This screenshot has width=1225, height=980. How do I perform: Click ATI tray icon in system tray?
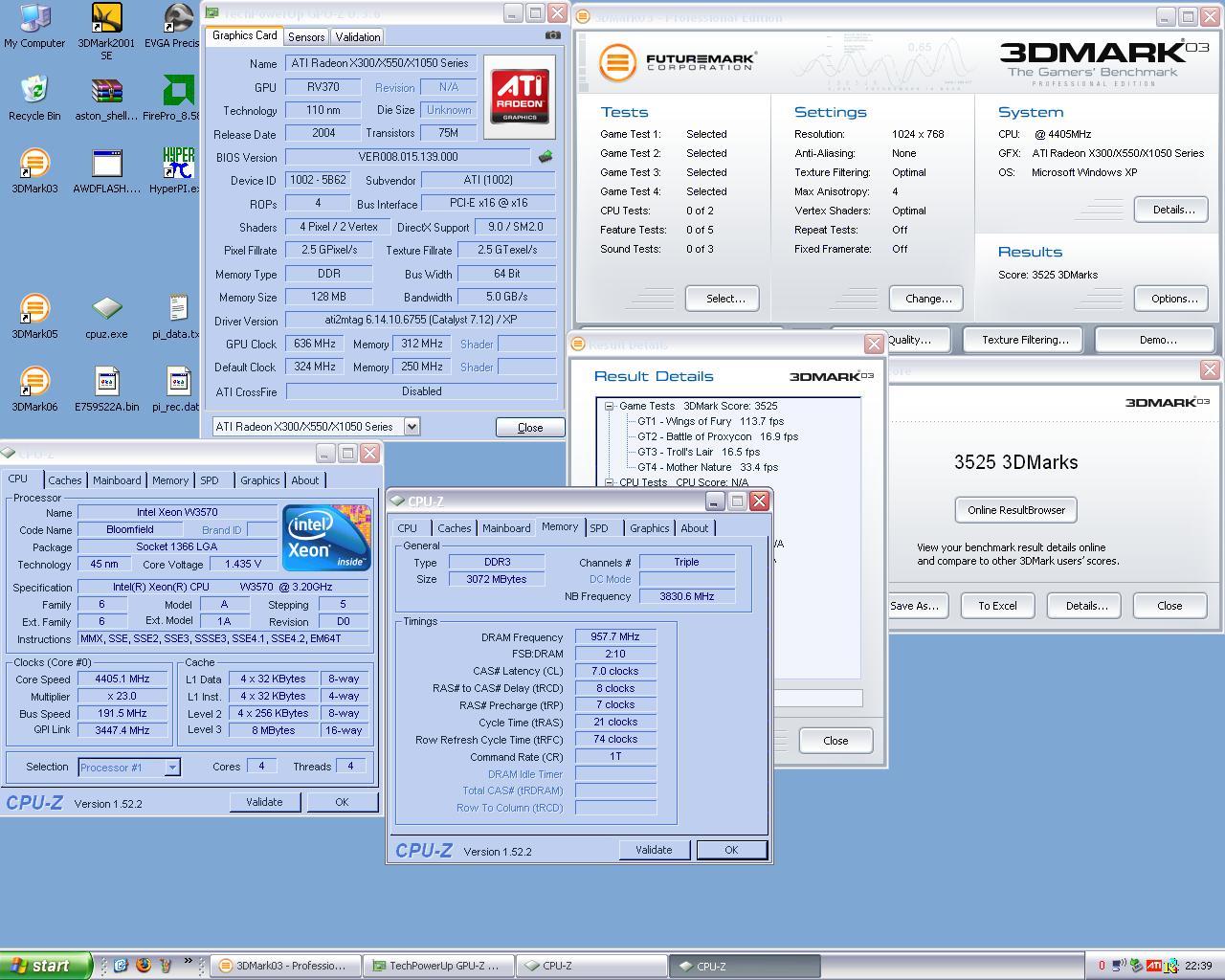1153,966
